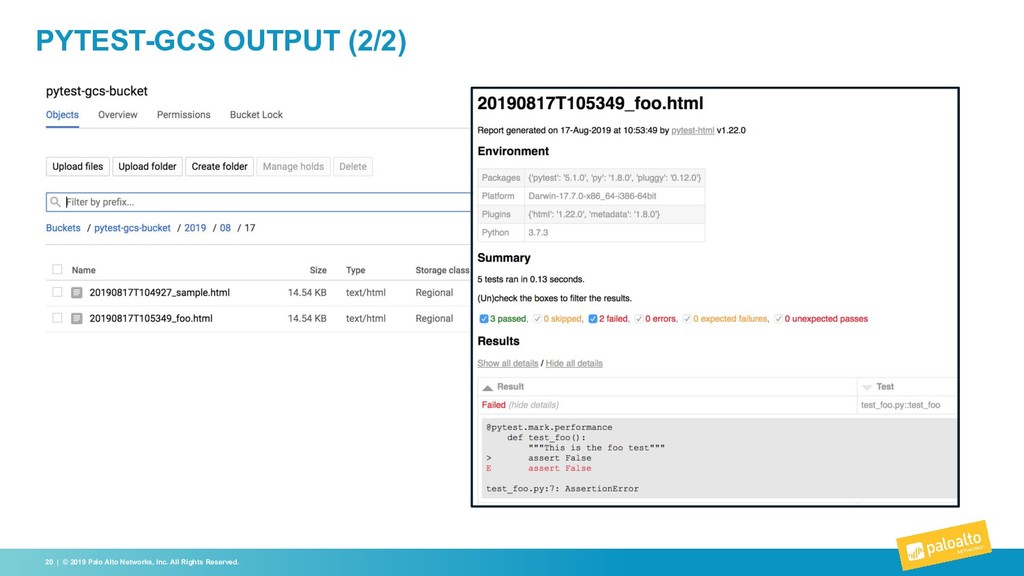
Task: Click the Manage holds button
Action: (293, 167)
